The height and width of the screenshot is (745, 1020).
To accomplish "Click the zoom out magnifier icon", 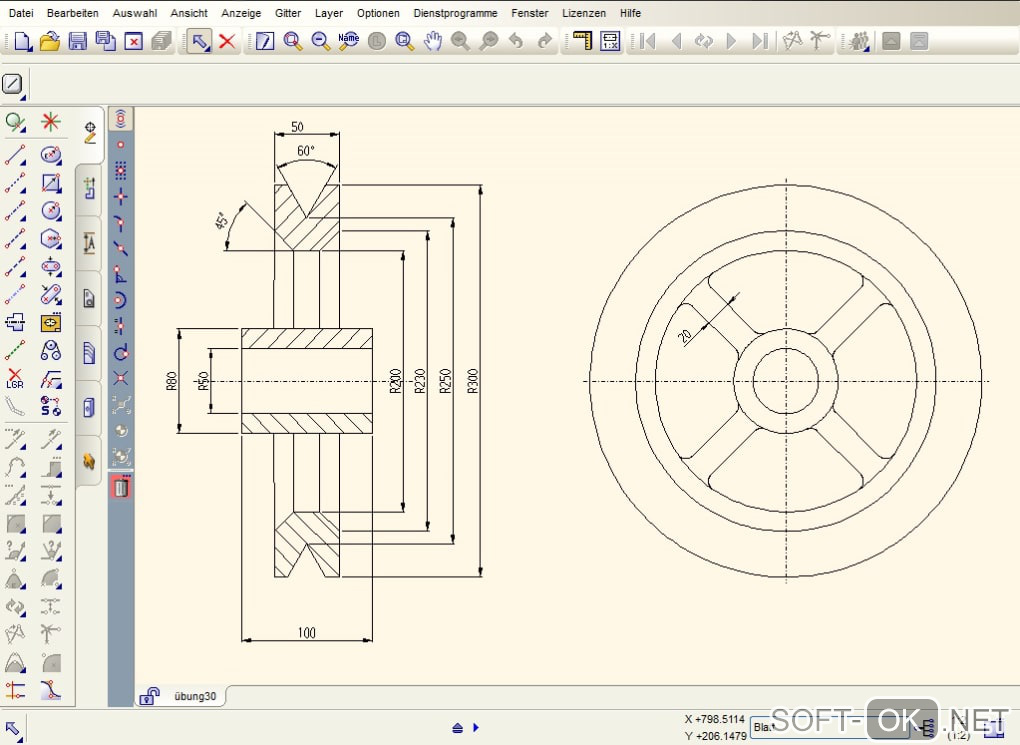I will [x=321, y=41].
